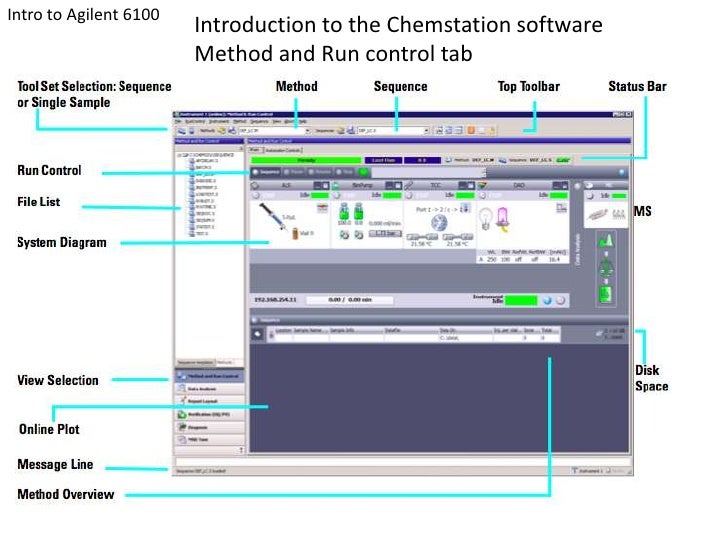
Task: Click the round help icon right of run control bar
Action: click(x=622, y=172)
